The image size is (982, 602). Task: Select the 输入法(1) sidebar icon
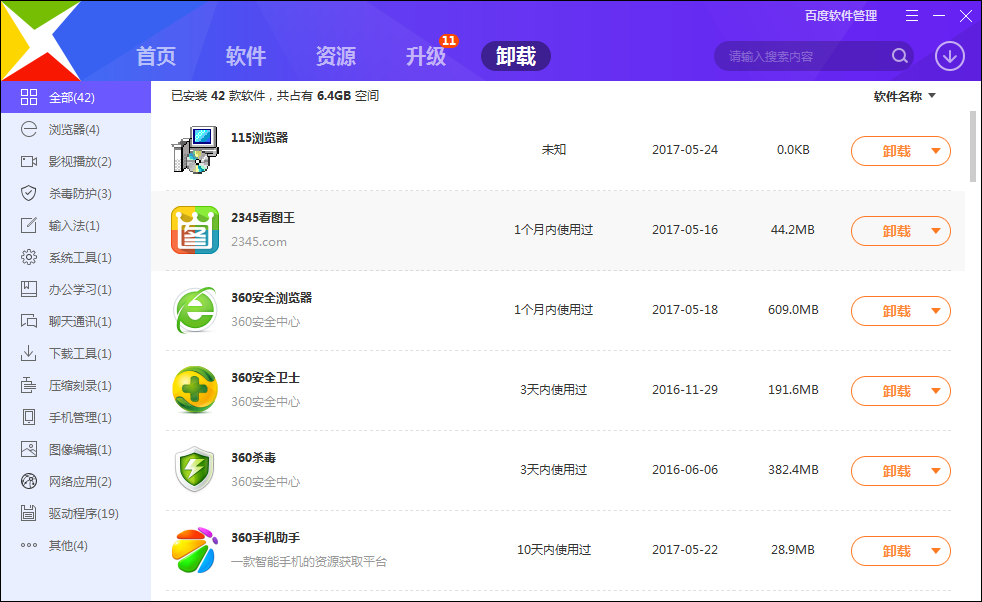tap(28, 225)
